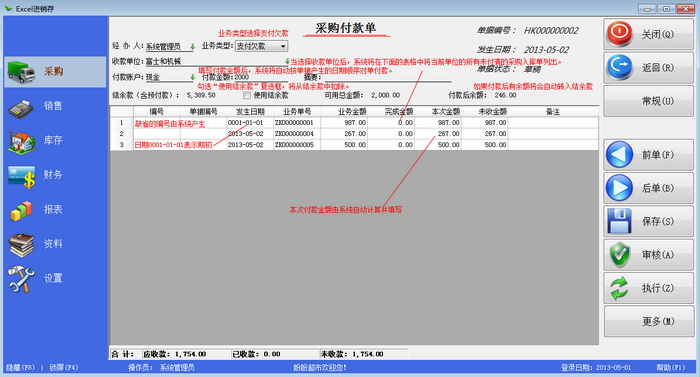This screenshot has width=700, height=377.
Task: Click the 本次金额 column header
Action: (x=437, y=111)
